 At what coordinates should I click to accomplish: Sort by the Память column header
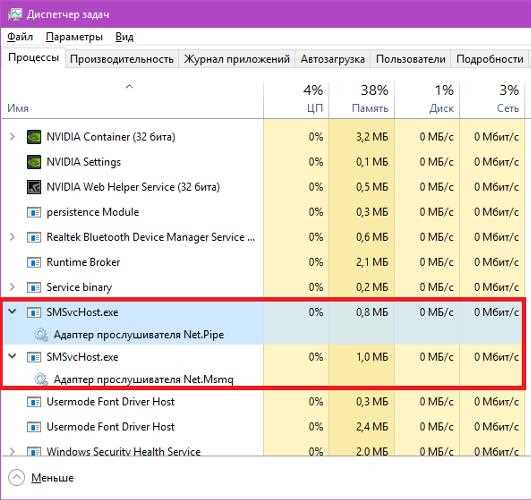pyautogui.click(x=361, y=99)
